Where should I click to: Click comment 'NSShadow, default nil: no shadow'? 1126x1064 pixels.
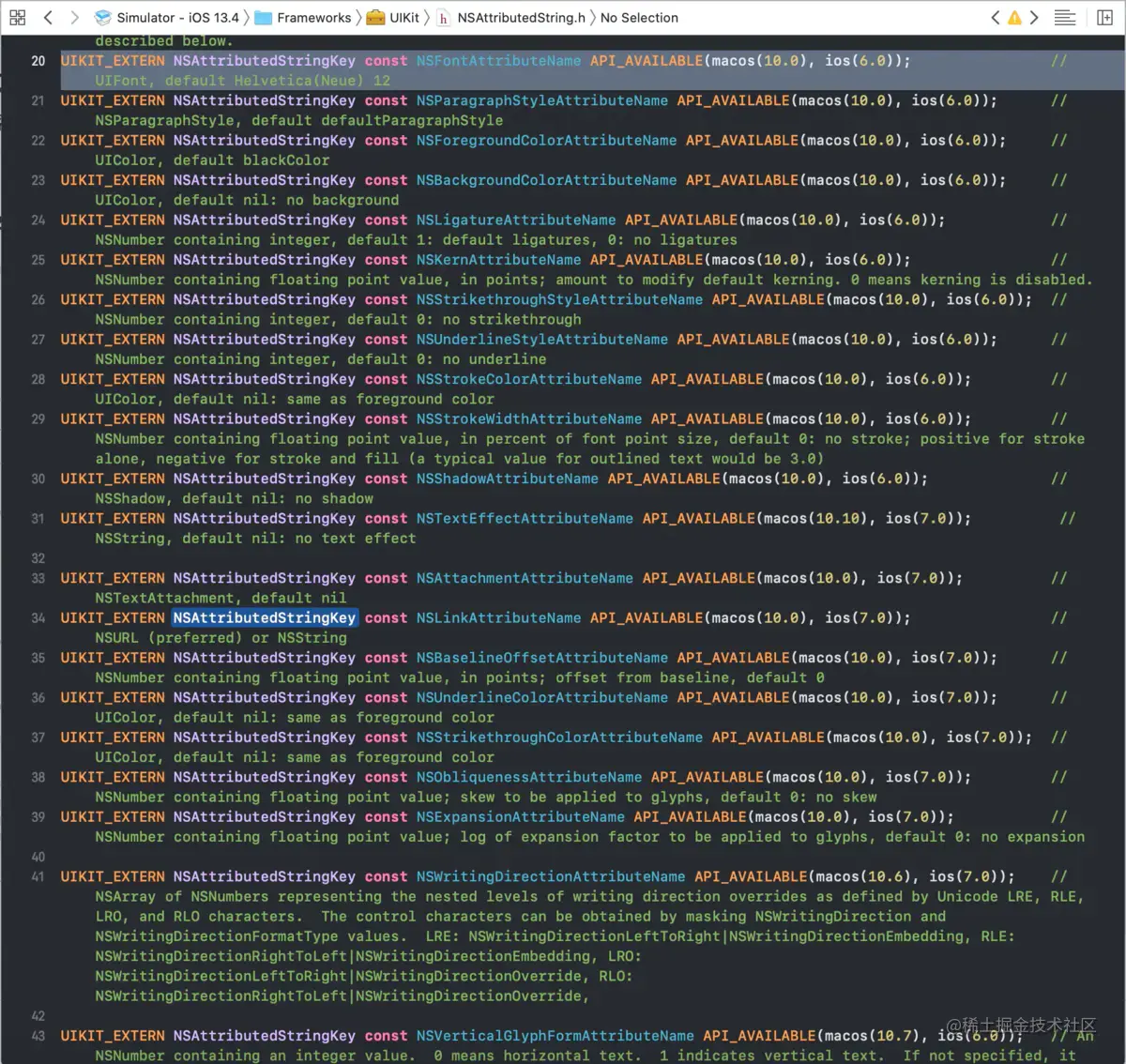point(234,498)
